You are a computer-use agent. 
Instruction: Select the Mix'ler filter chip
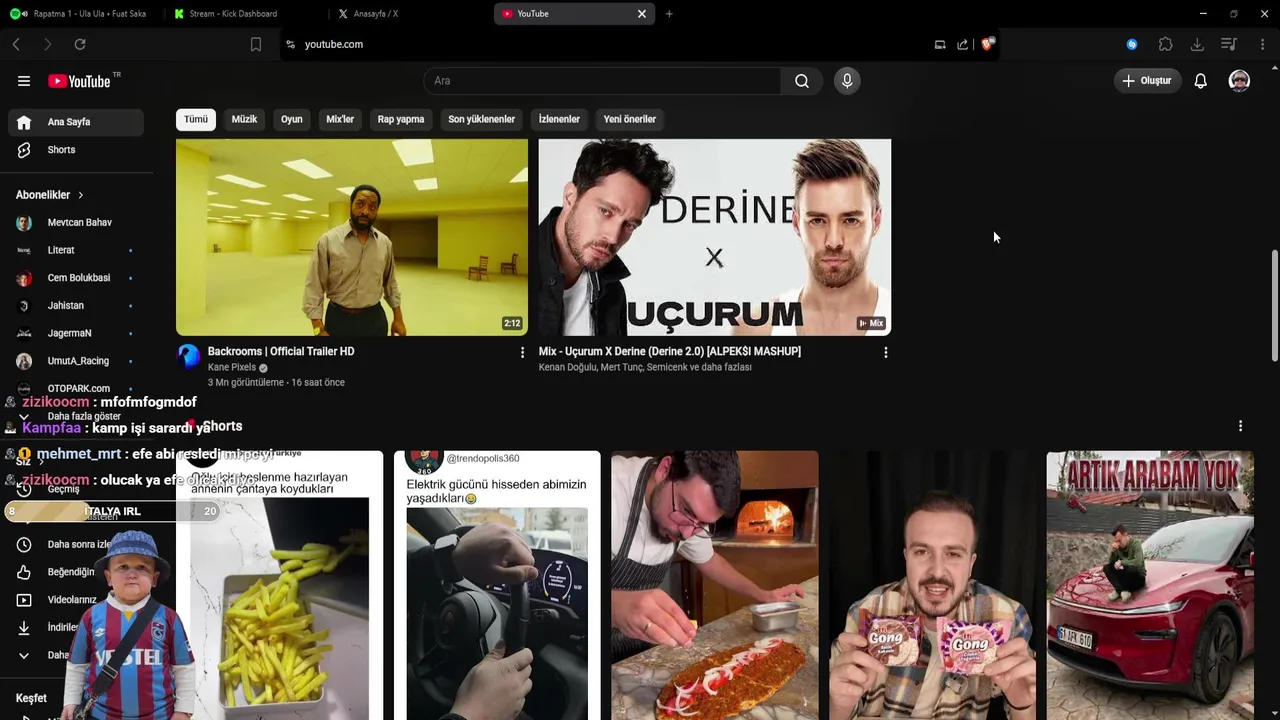[340, 119]
